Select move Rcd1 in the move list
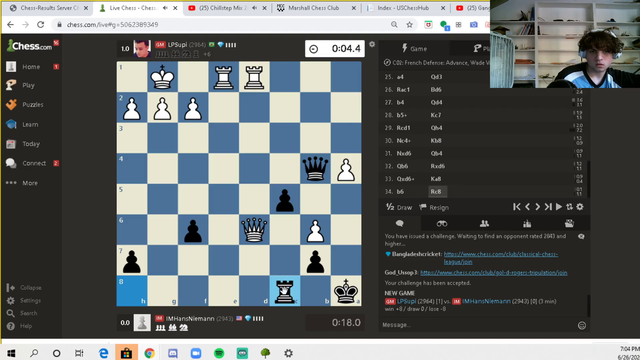This screenshot has width=640, height=360. [x=403, y=128]
